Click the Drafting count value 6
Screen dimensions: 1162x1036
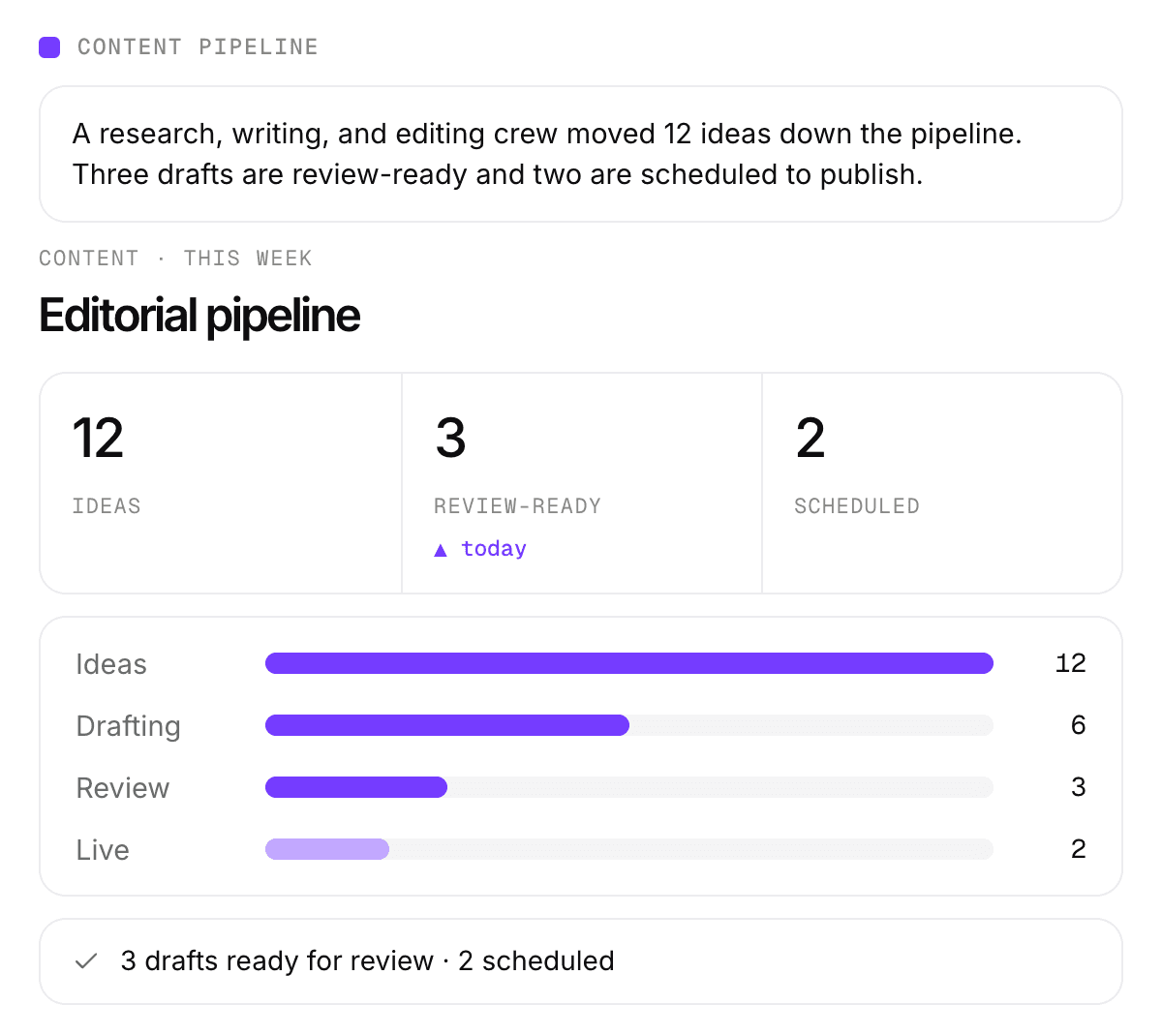click(x=1078, y=725)
